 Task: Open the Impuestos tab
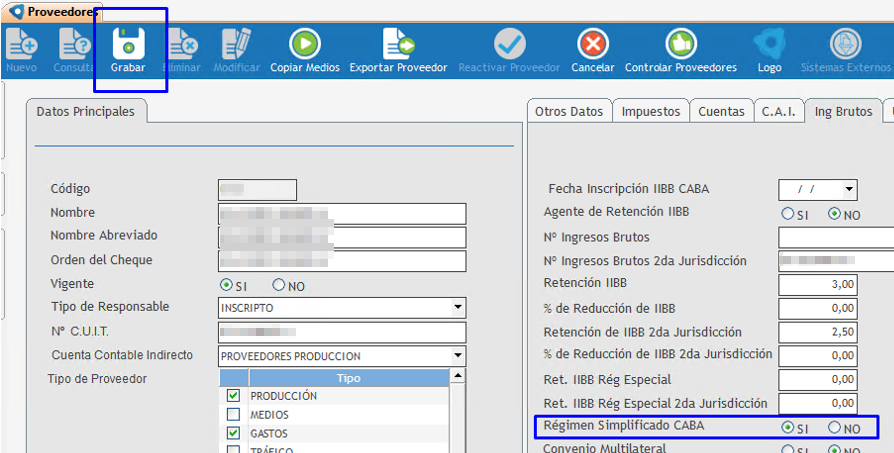(x=651, y=111)
